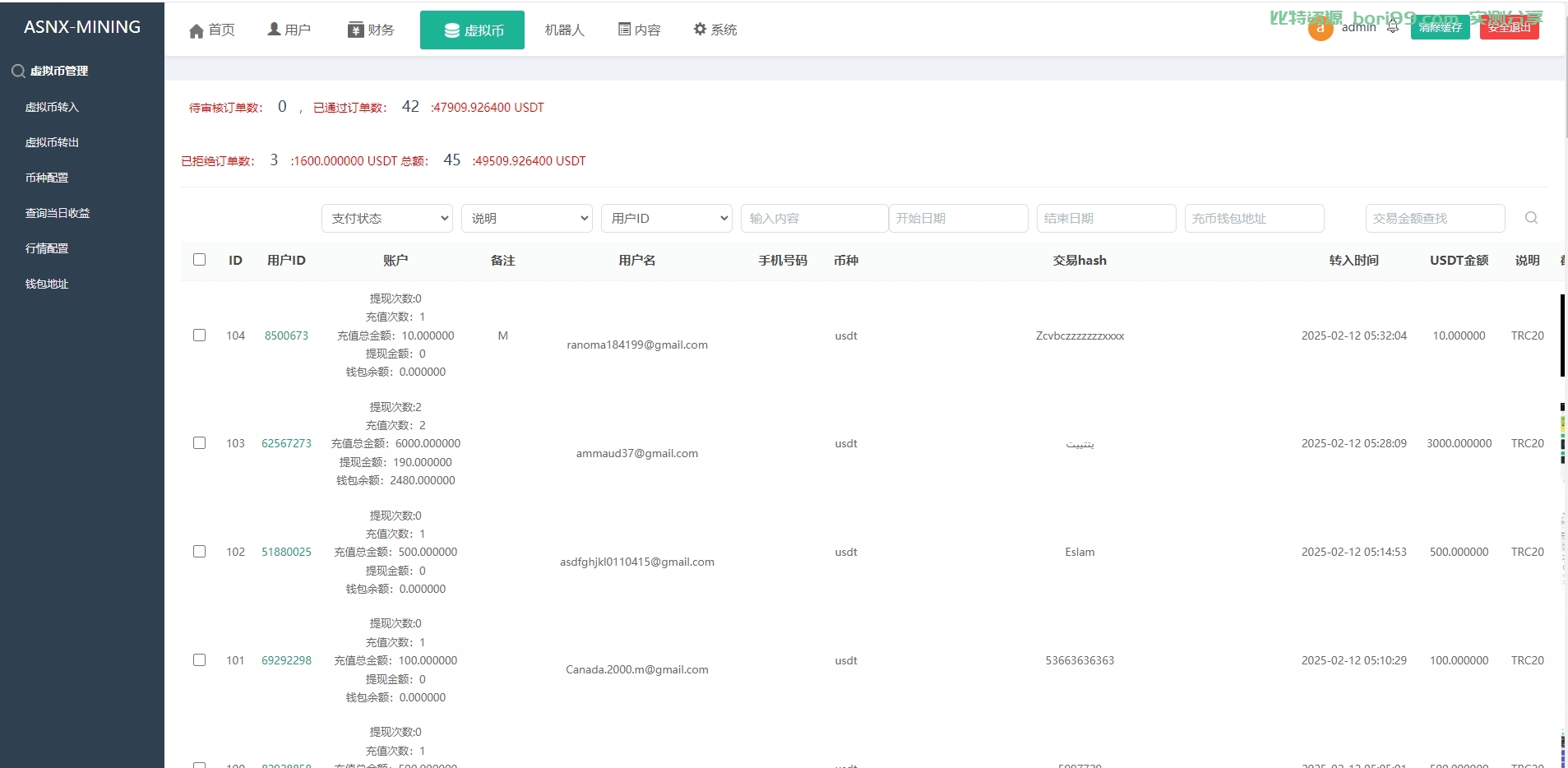This screenshot has width=1568, height=768.
Task: Click the 53663636363 hash cell
Action: click(x=1080, y=660)
